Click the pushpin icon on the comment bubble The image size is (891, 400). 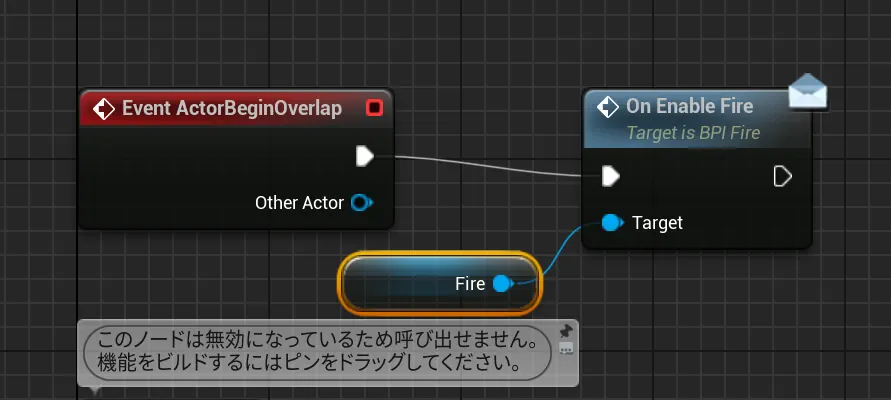point(566,331)
